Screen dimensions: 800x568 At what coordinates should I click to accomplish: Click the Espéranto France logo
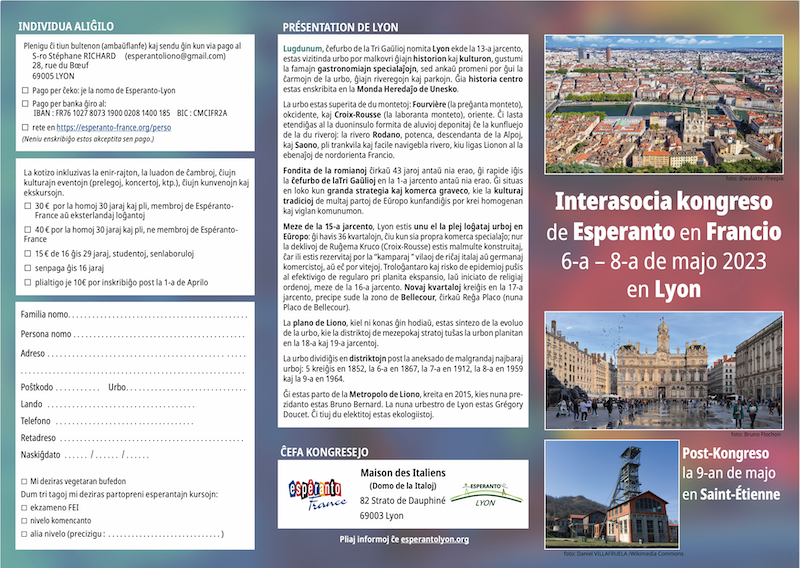(x=317, y=495)
